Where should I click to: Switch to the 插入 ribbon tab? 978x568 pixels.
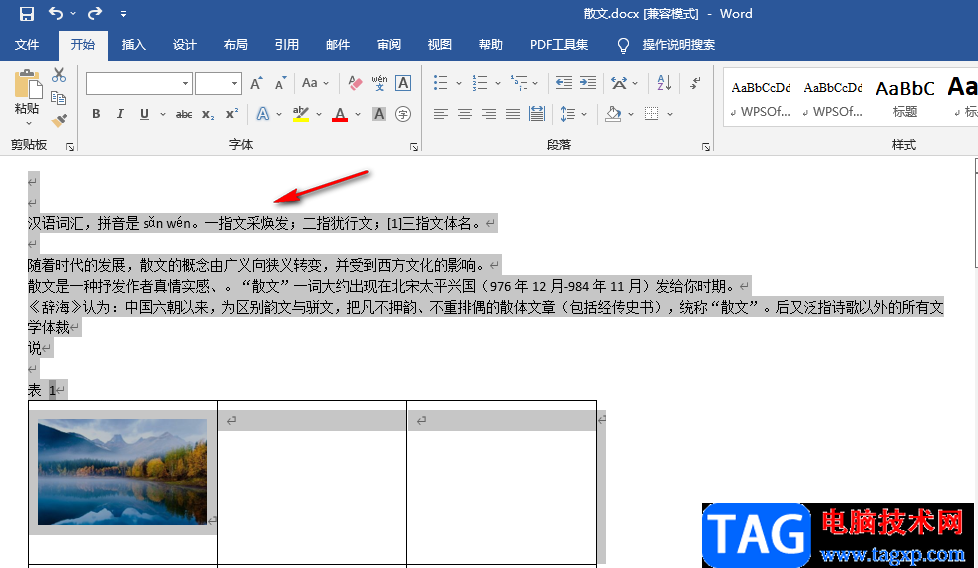[133, 45]
